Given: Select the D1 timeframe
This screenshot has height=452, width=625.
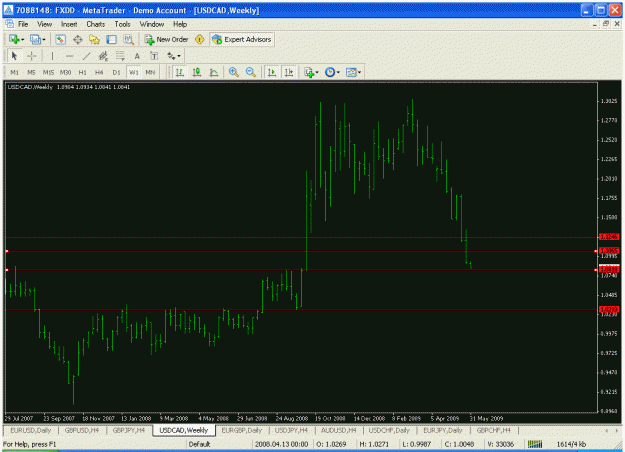Looking at the screenshot, I should (x=116, y=72).
